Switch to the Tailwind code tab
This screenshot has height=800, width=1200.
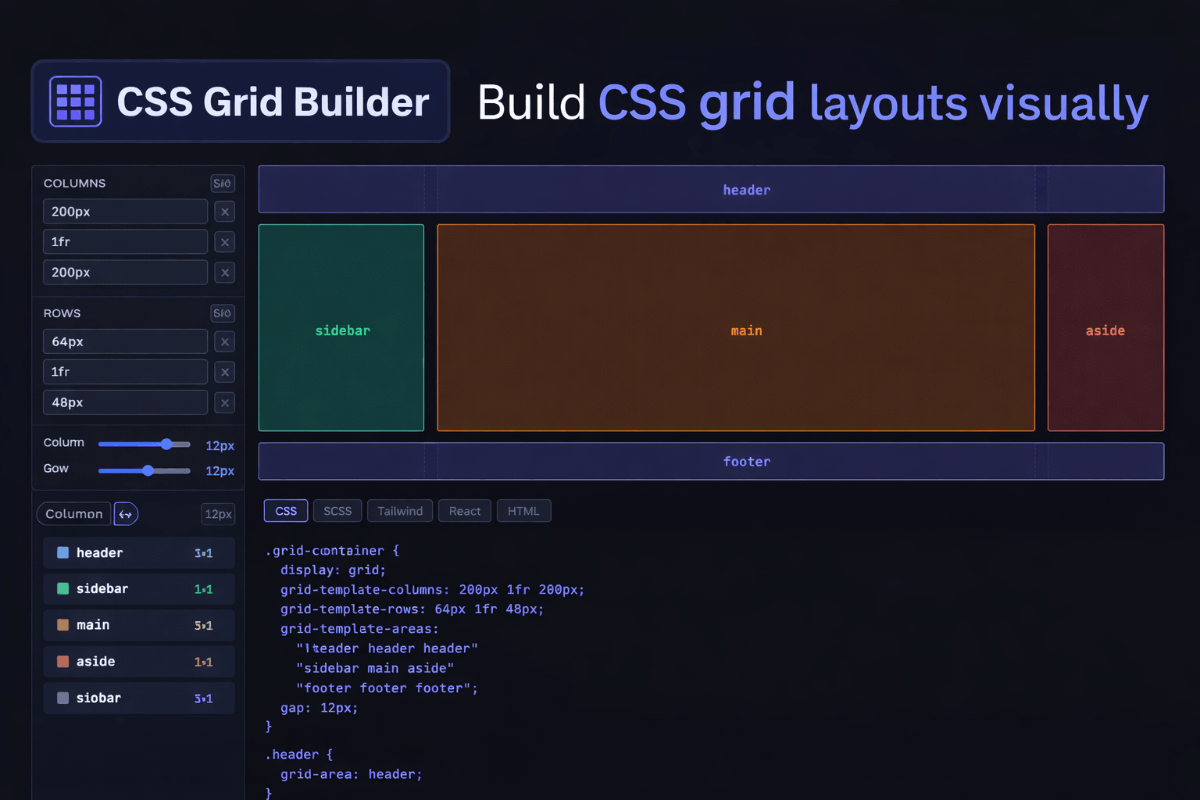(400, 511)
